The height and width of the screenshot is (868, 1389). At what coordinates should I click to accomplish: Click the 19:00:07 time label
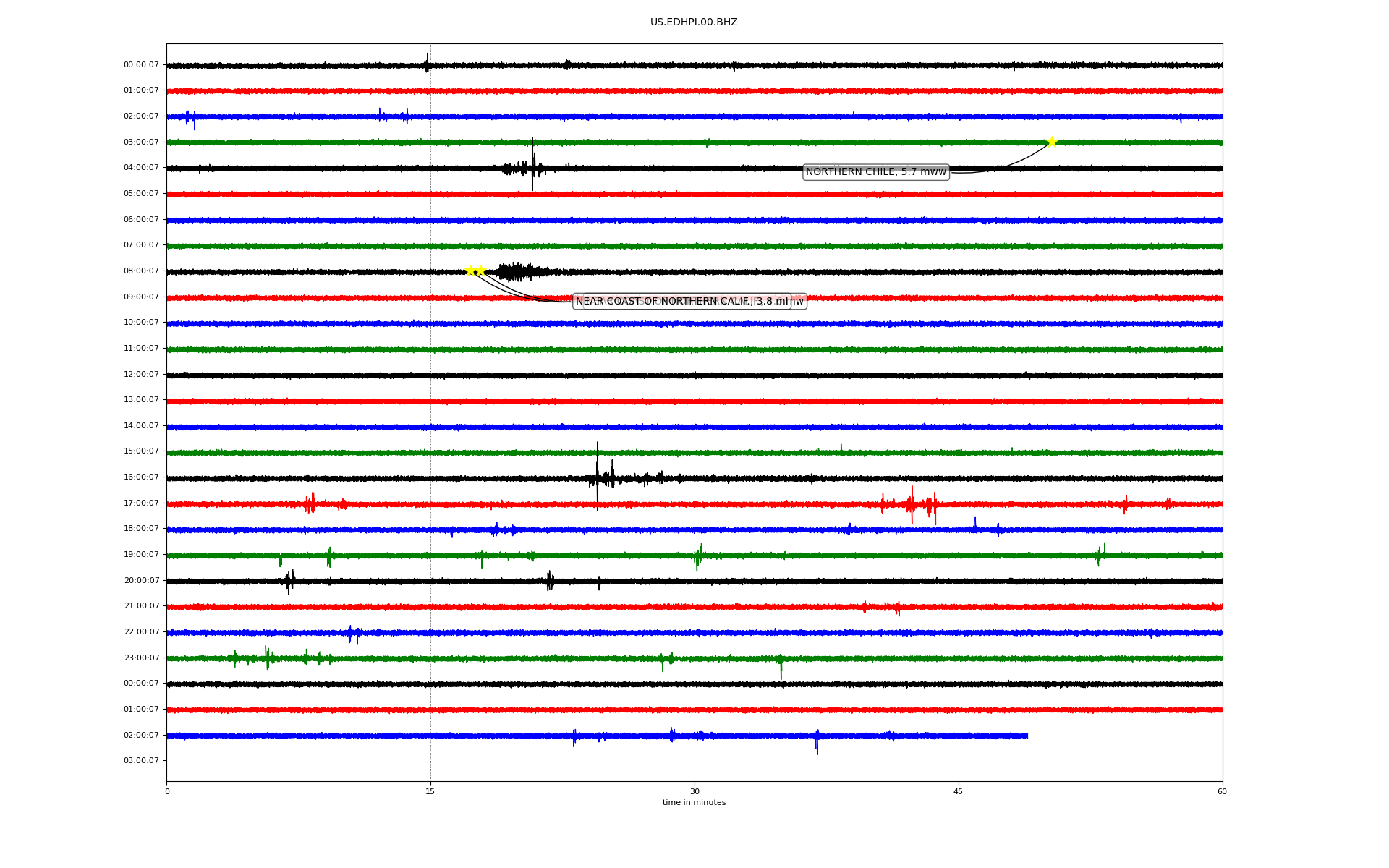(141, 555)
